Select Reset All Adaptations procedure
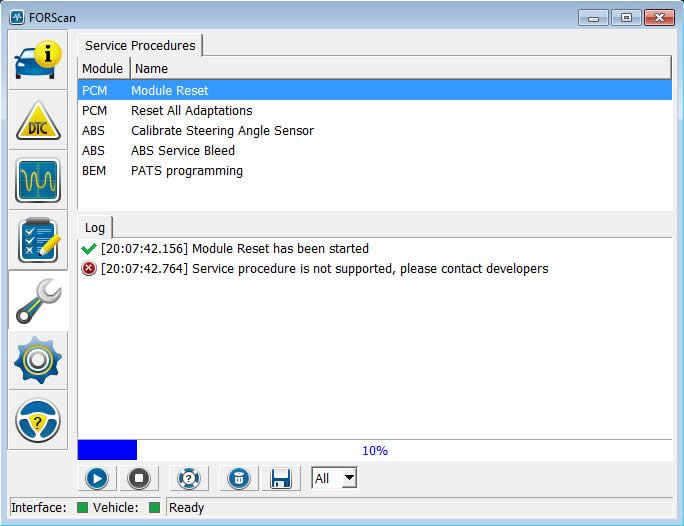The height and width of the screenshot is (526, 684). [191, 110]
